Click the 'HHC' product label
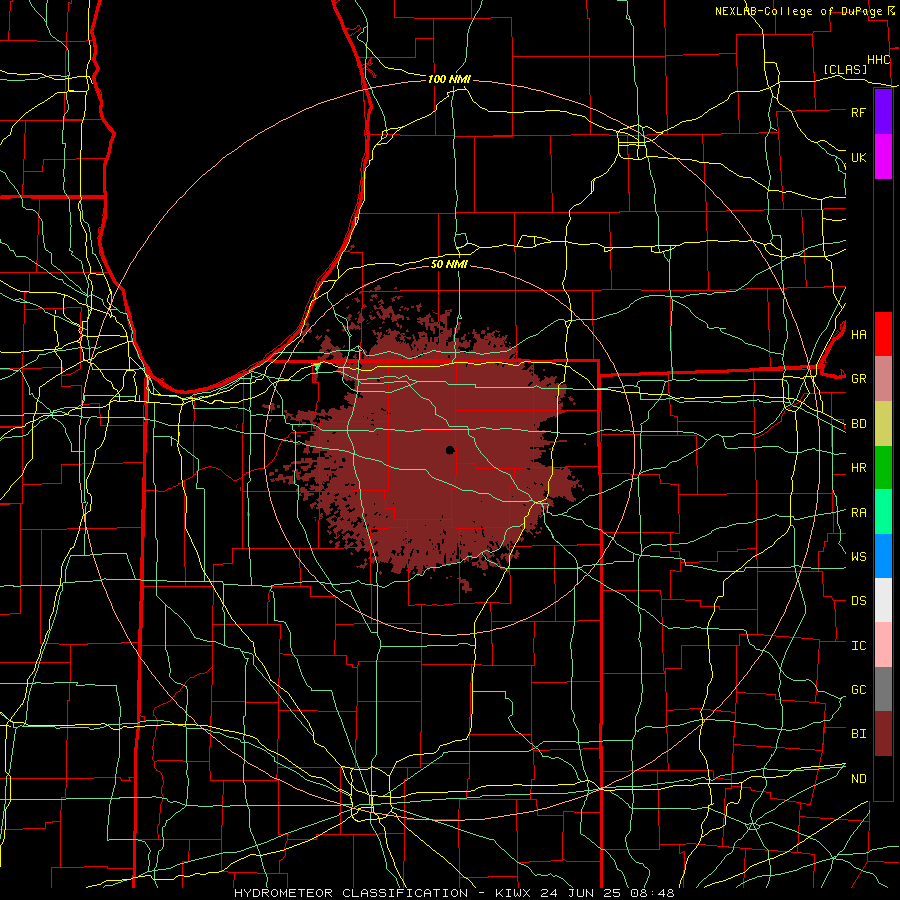Image resolution: width=900 pixels, height=900 pixels. coord(878,60)
